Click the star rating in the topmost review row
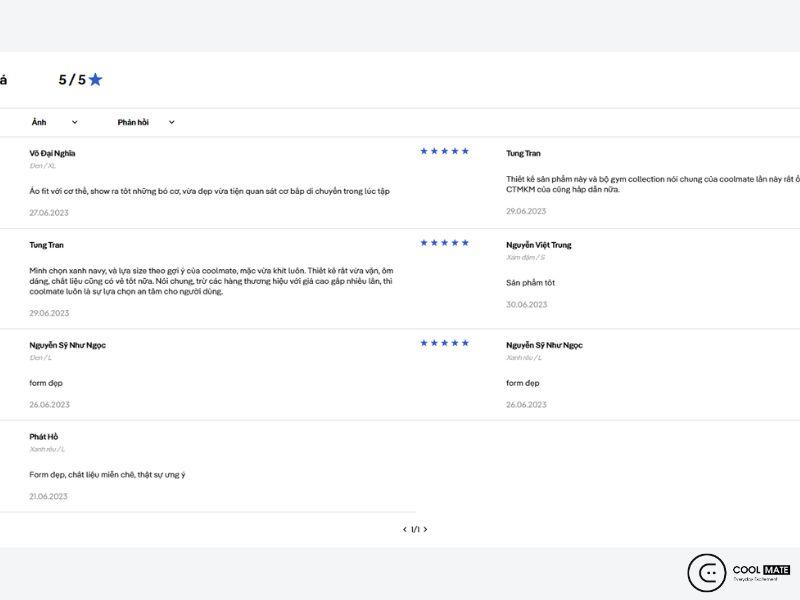 pos(444,151)
